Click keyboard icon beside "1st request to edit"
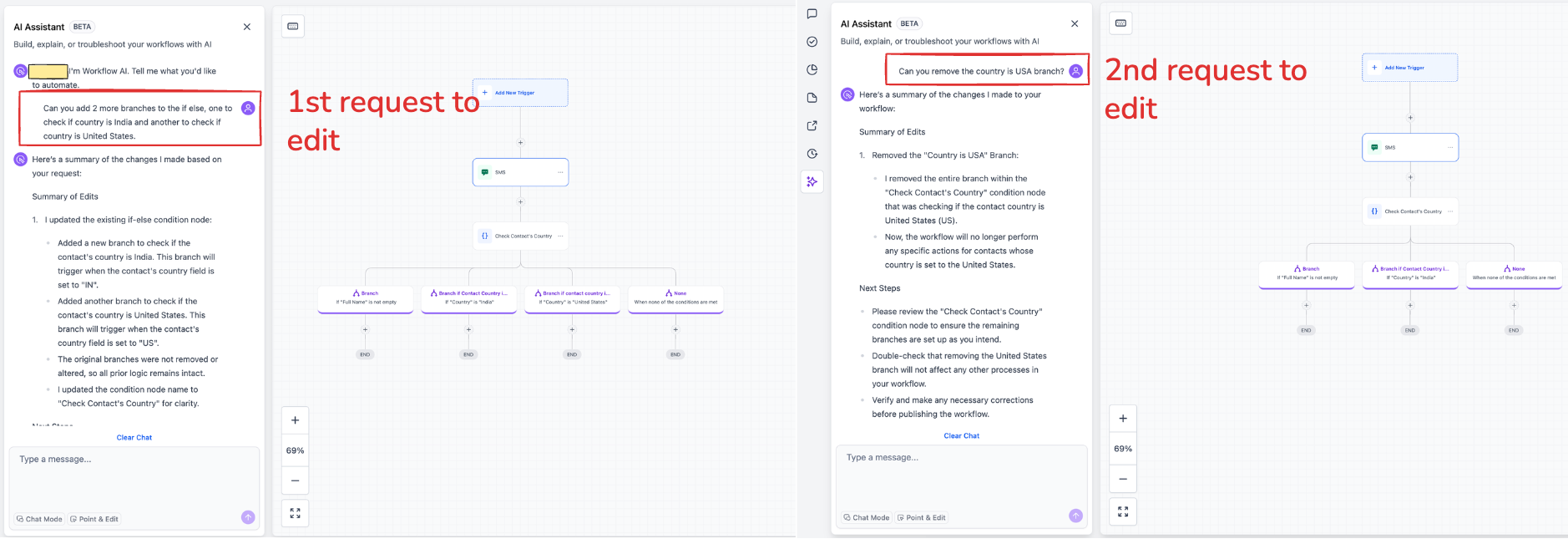1568x544 pixels. point(293,27)
